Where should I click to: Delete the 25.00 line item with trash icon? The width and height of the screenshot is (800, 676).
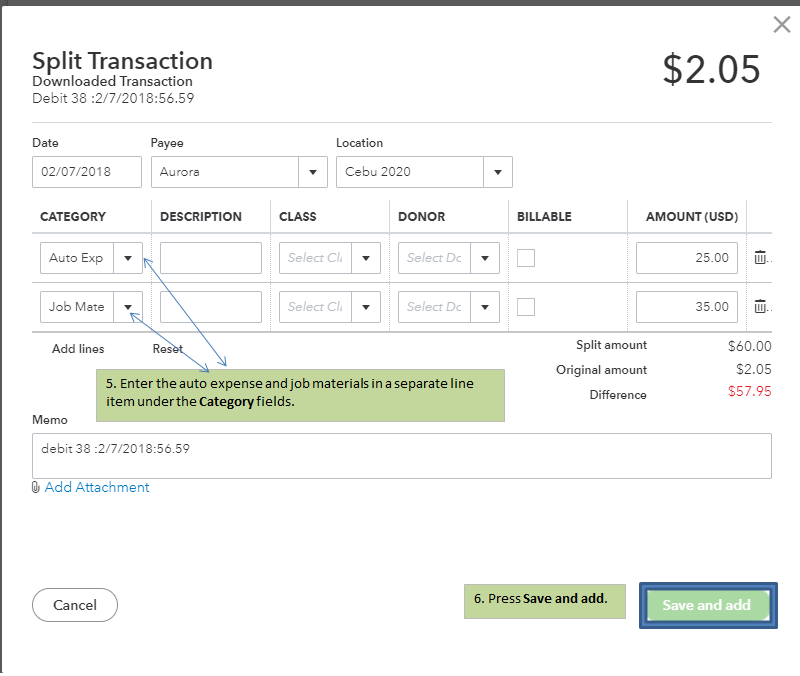[x=761, y=258]
